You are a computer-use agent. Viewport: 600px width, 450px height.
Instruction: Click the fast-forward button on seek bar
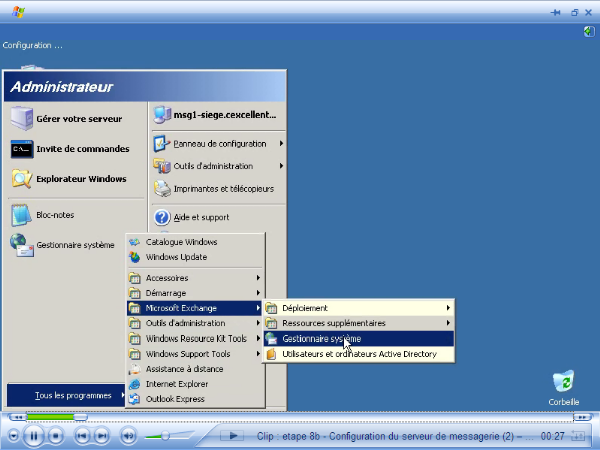tap(582, 417)
